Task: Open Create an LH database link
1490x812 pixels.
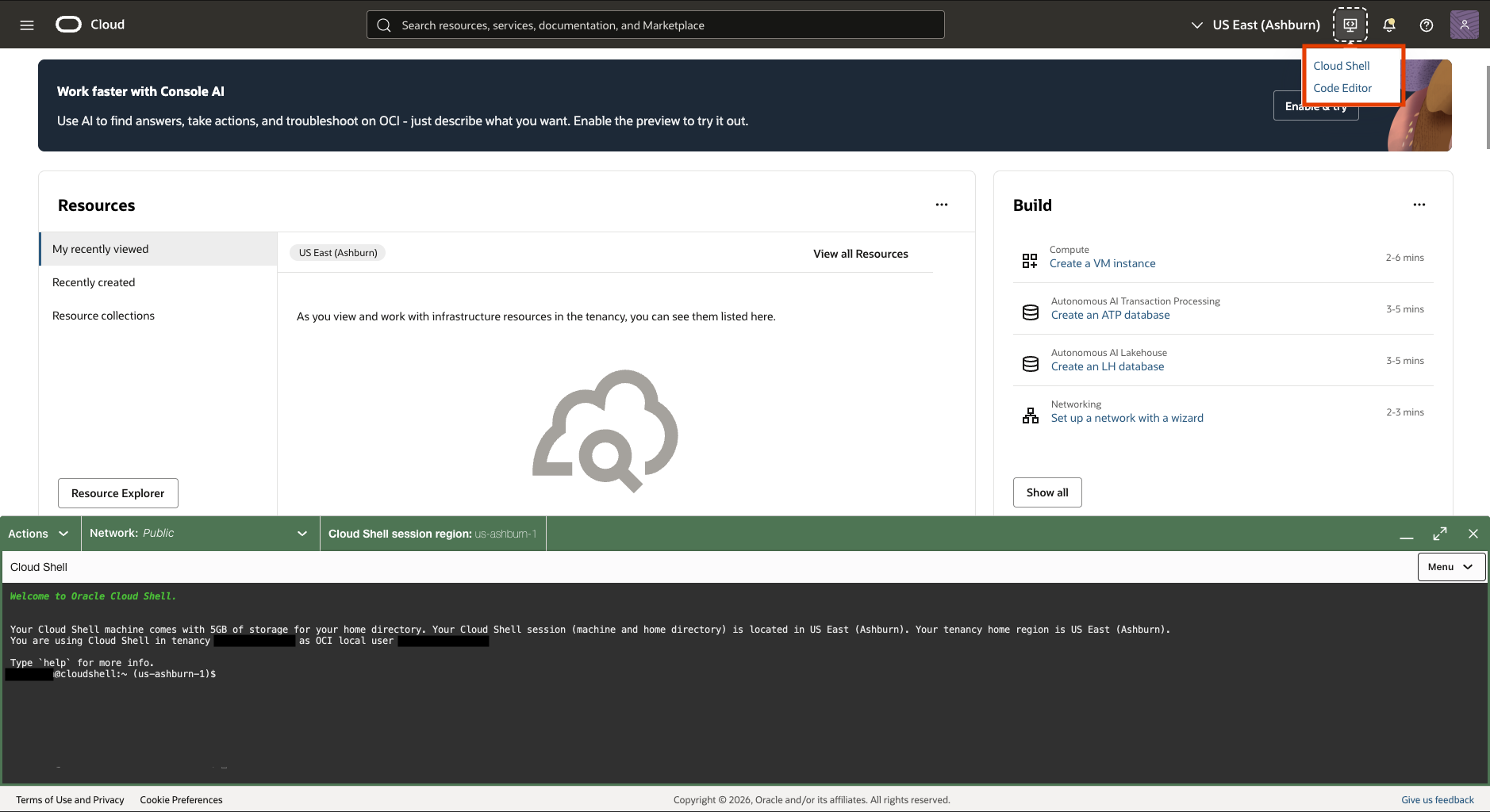Action: pyautogui.click(x=1108, y=366)
